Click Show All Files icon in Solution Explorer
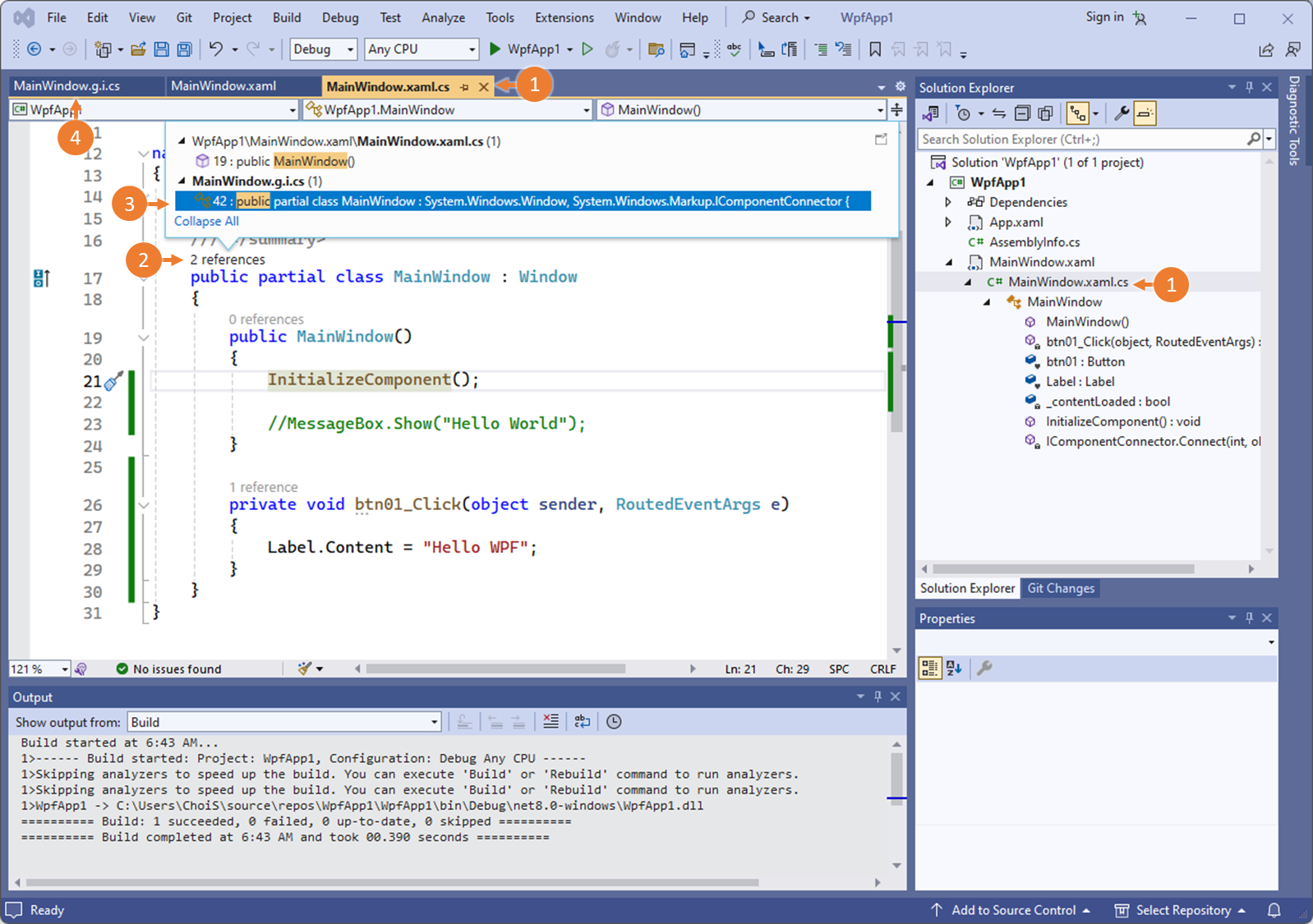This screenshot has width=1313, height=924. [1045, 113]
